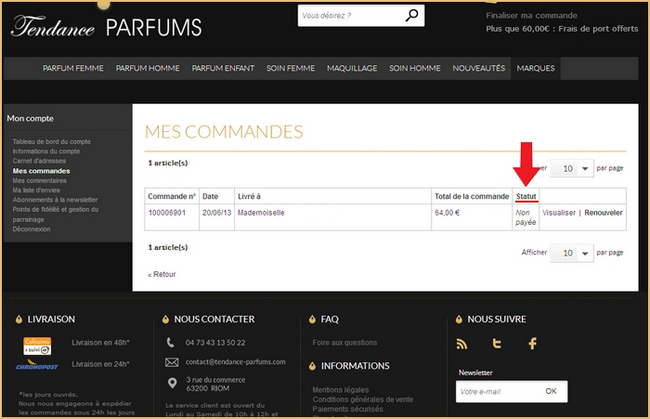
Task: Open the Facebook icon under Nous Suivre
Action: pyautogui.click(x=533, y=344)
